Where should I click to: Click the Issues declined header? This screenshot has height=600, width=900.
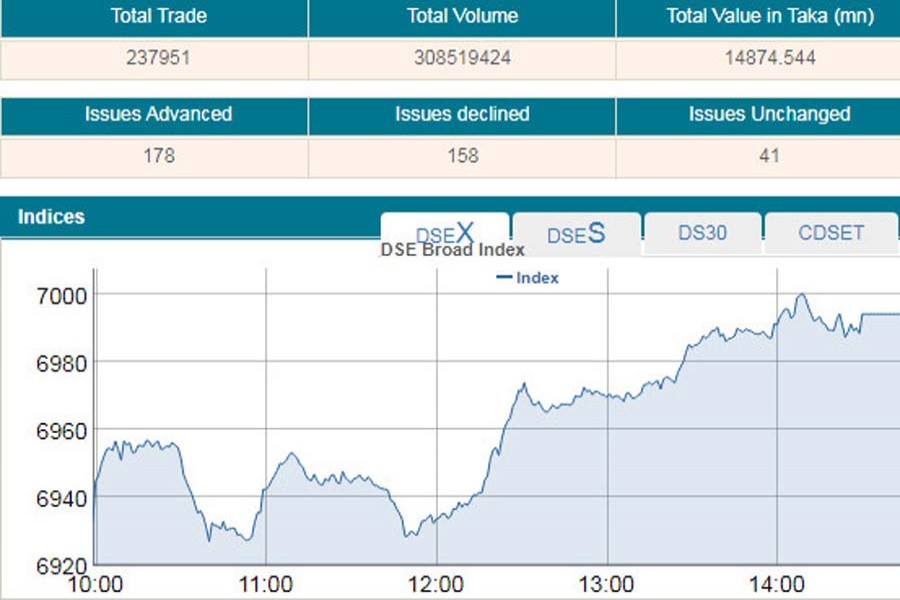462,114
